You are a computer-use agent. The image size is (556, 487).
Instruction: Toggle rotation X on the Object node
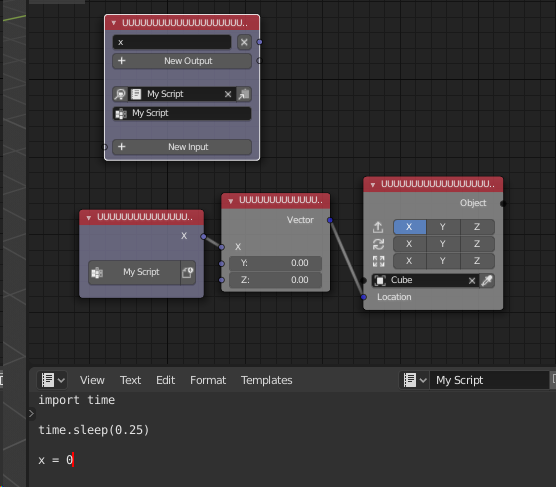410,244
